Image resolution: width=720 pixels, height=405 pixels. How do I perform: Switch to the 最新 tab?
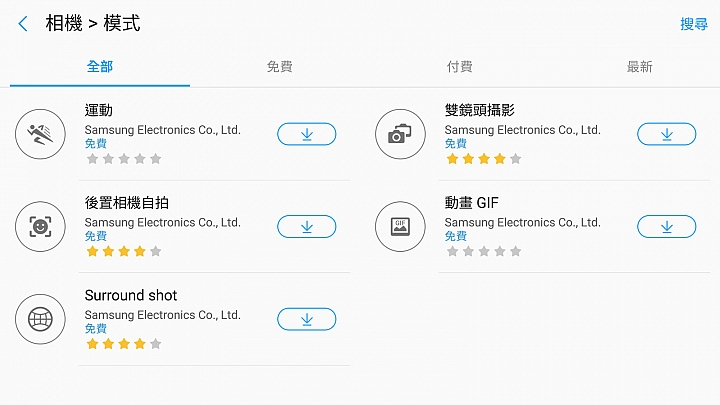(640, 67)
